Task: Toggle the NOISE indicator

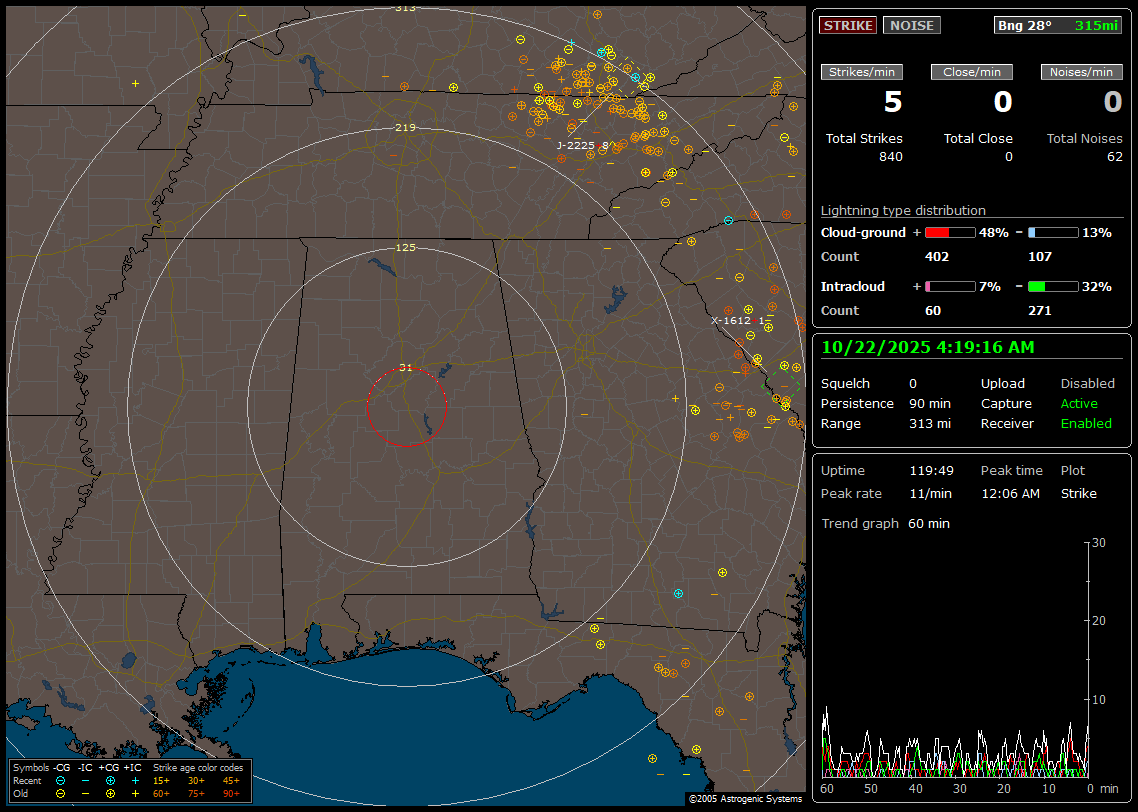Action: (x=911, y=26)
